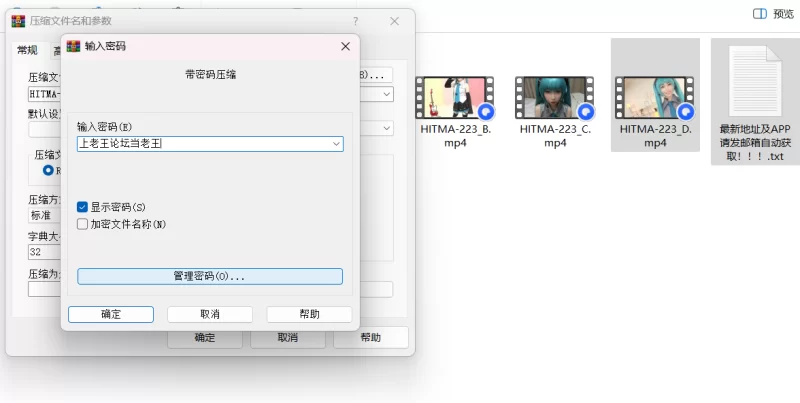Select the txt document file icon

(755, 81)
